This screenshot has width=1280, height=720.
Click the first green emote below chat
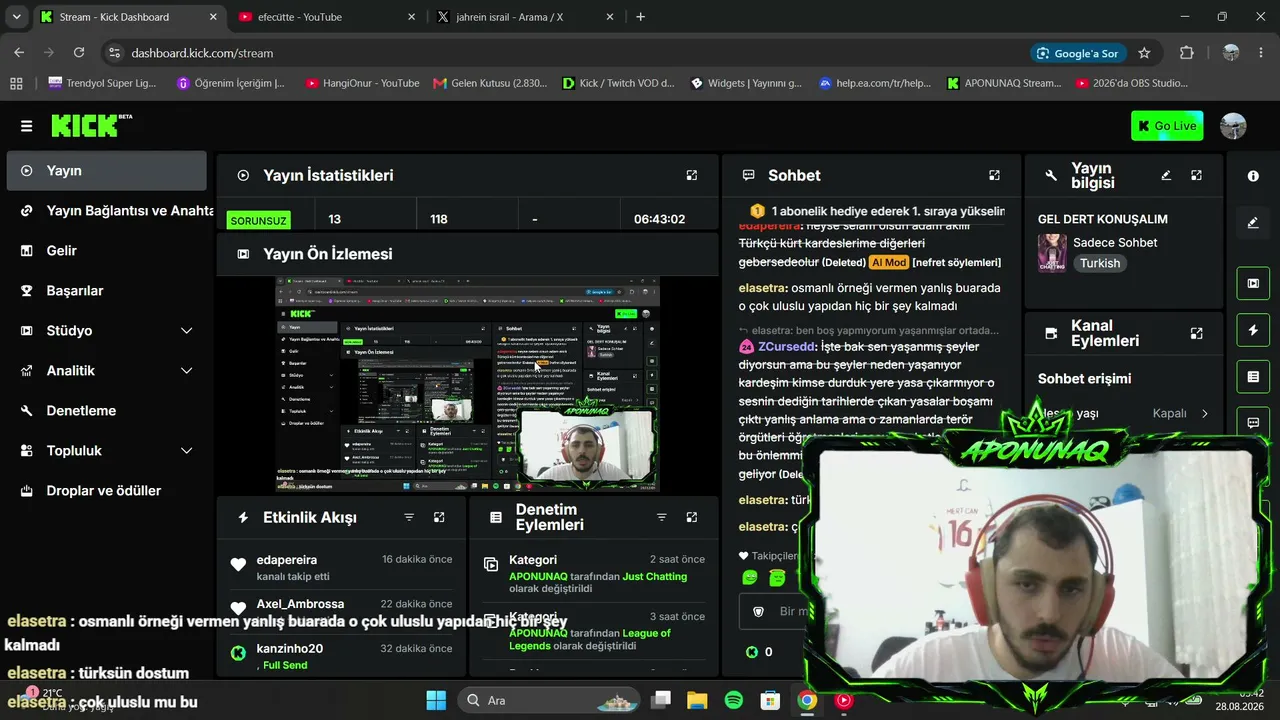tap(750, 577)
